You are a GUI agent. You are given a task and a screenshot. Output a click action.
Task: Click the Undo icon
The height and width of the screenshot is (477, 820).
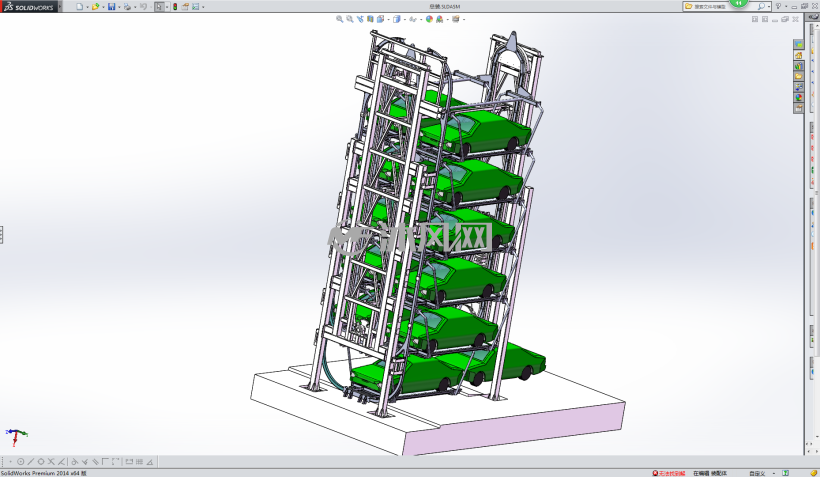point(143,7)
